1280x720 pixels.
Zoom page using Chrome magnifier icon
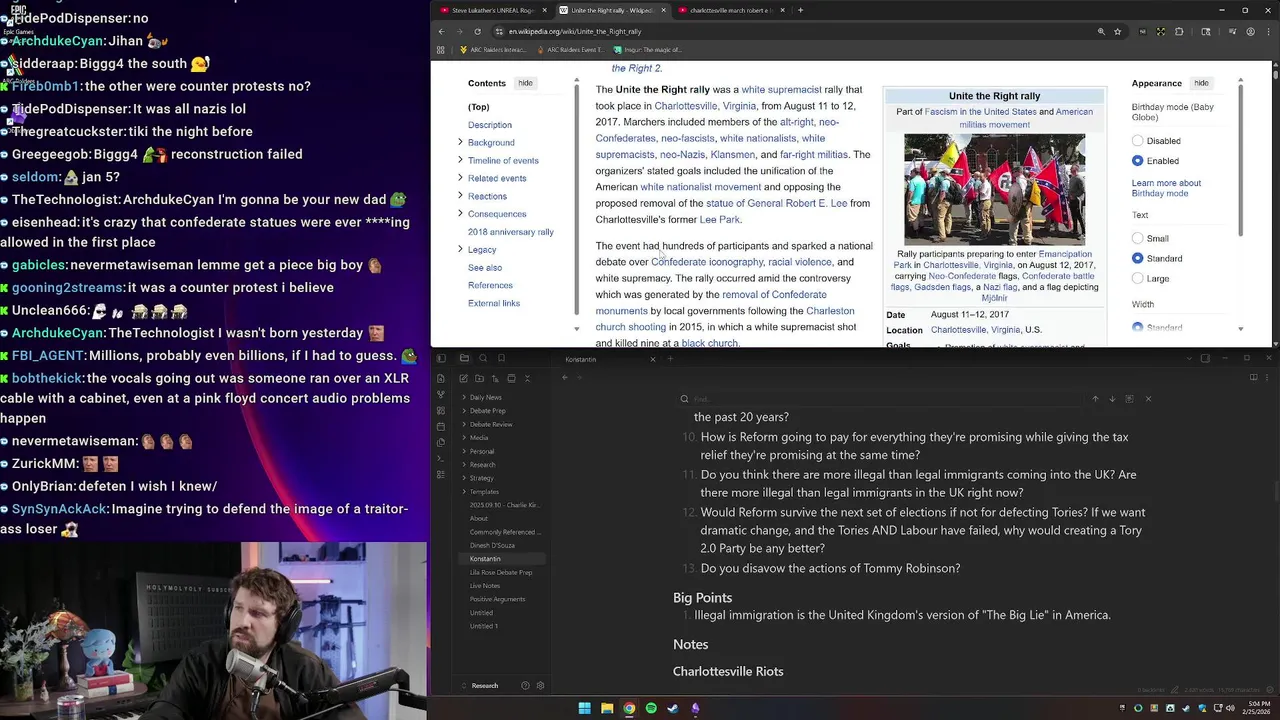pos(1101,31)
